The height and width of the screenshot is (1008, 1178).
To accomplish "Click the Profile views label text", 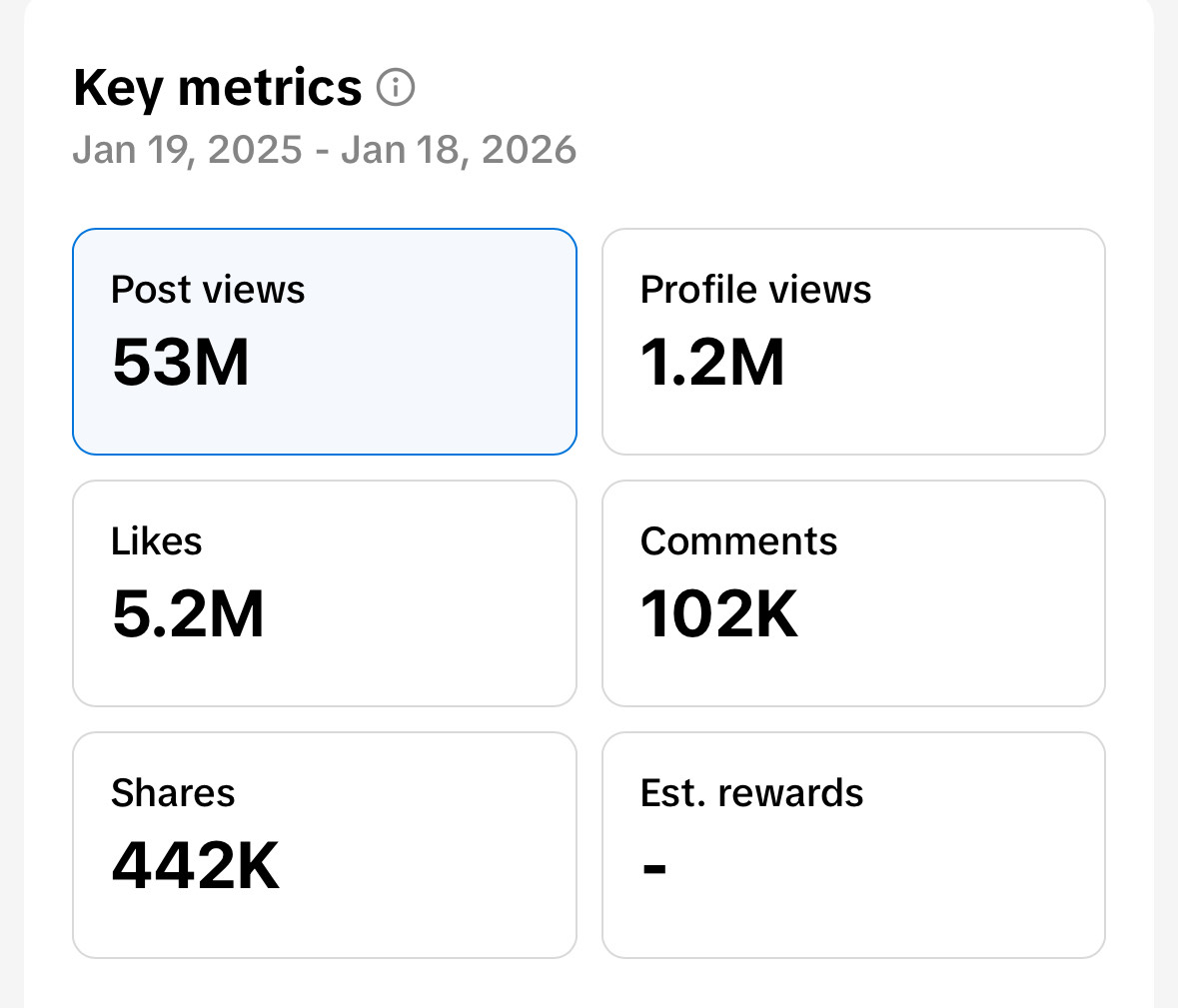I will (755, 289).
